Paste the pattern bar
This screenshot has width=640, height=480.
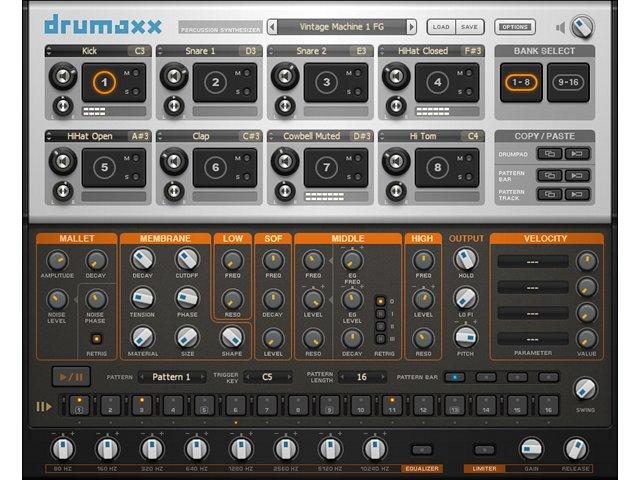(x=577, y=176)
